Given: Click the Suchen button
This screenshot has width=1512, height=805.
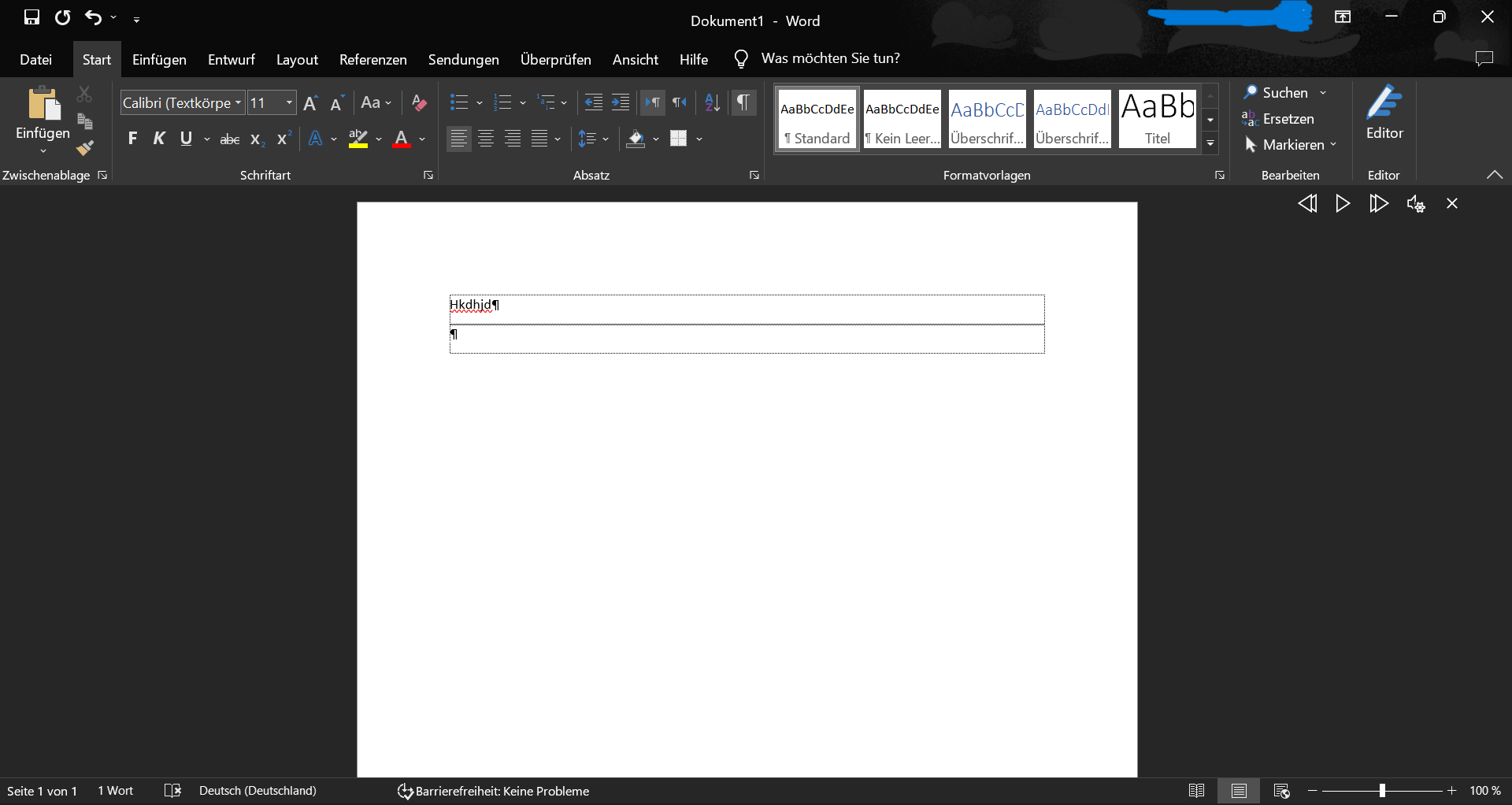Looking at the screenshot, I should point(1277,93).
